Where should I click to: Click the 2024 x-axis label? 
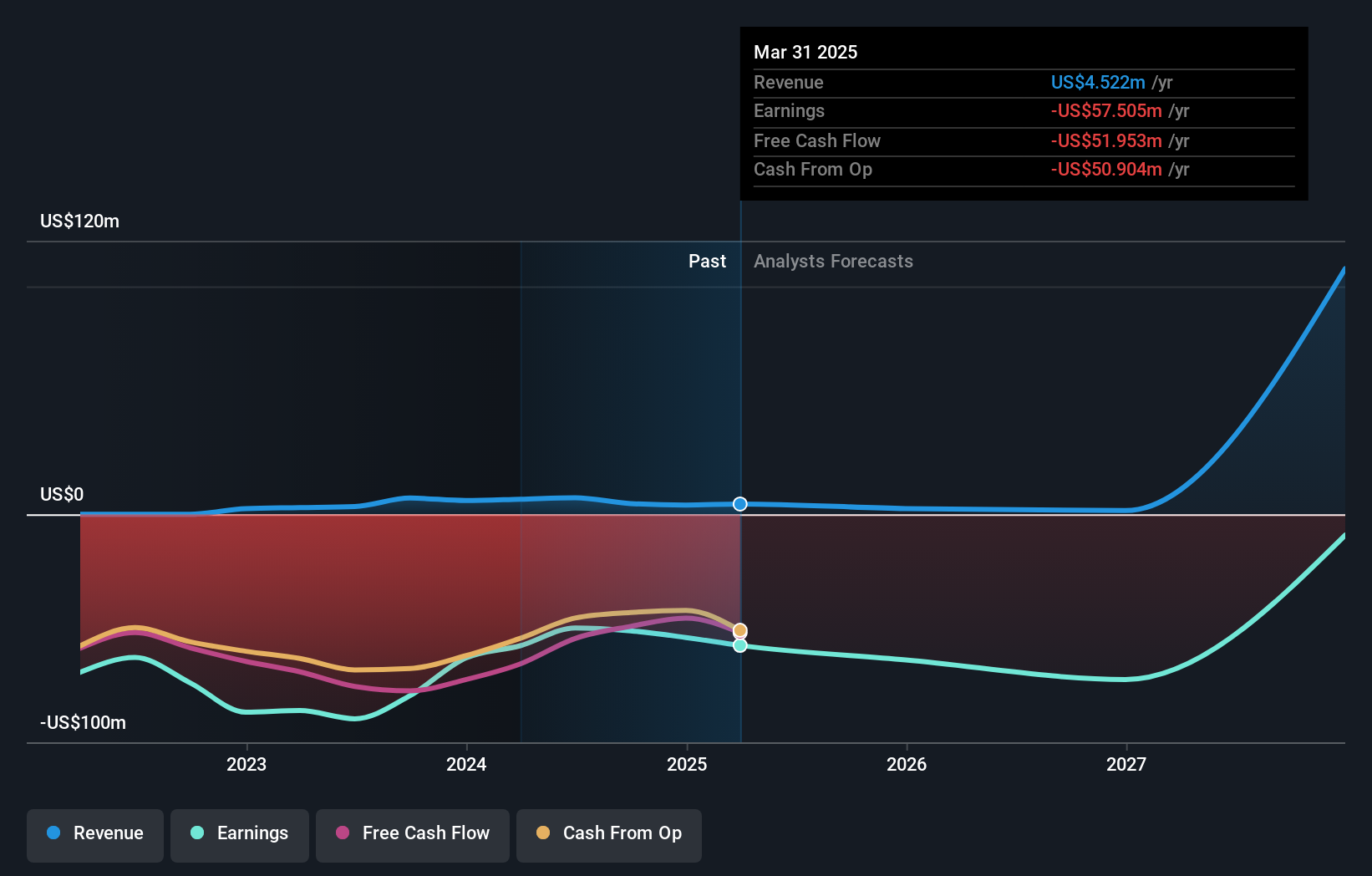pyautogui.click(x=466, y=764)
